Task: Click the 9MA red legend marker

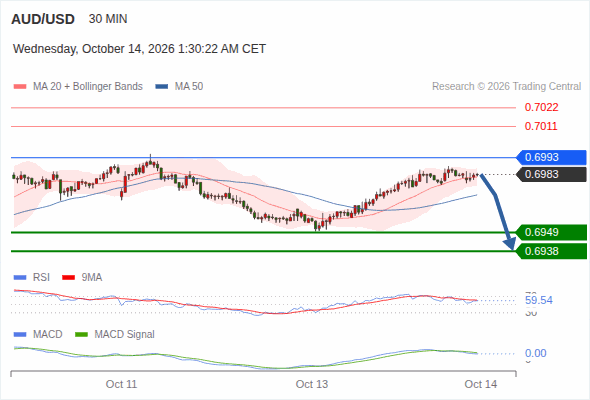Action: pyautogui.click(x=68, y=278)
